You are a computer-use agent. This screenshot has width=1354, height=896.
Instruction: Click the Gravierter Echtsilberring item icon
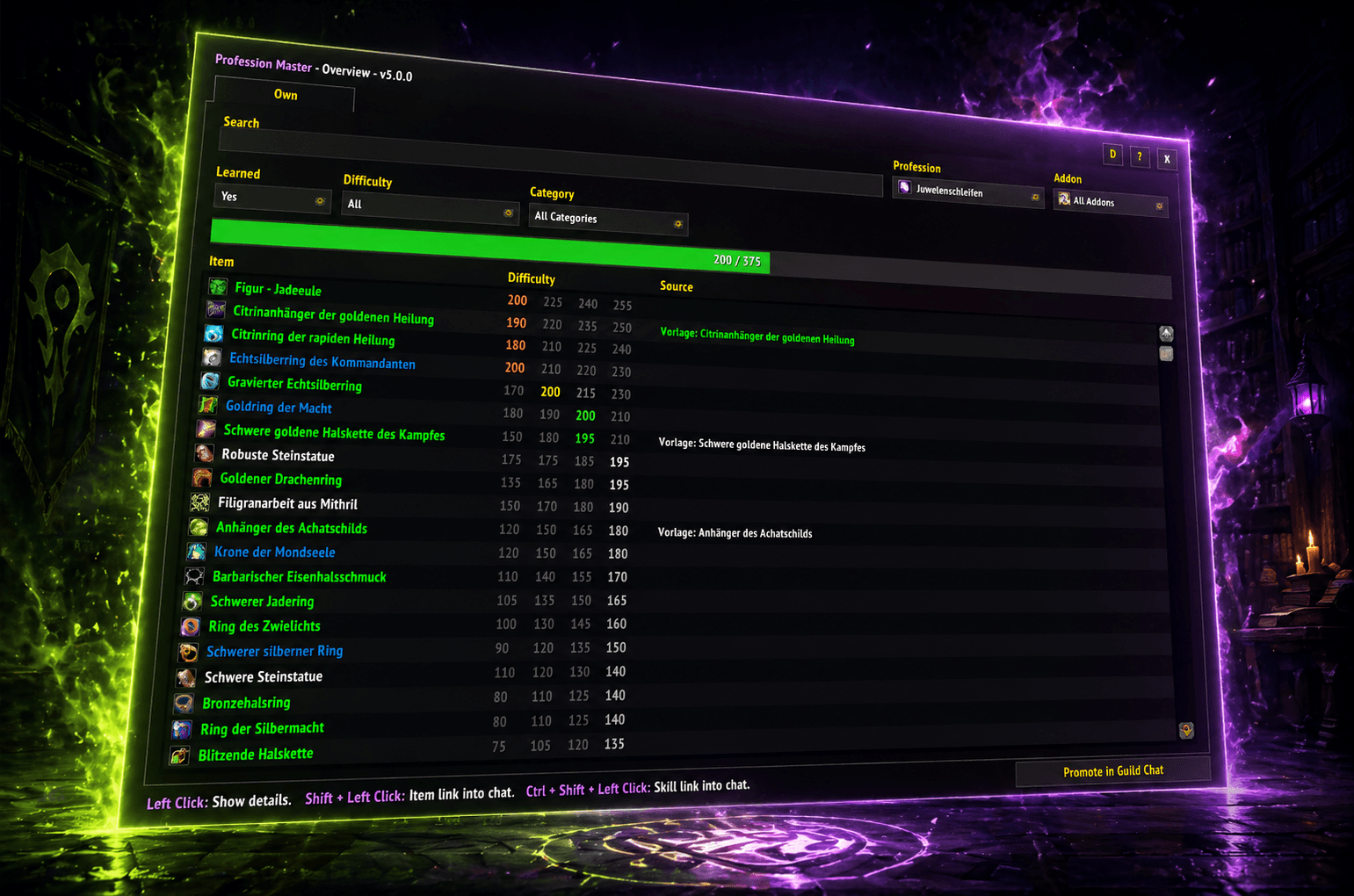pyautogui.click(x=210, y=380)
